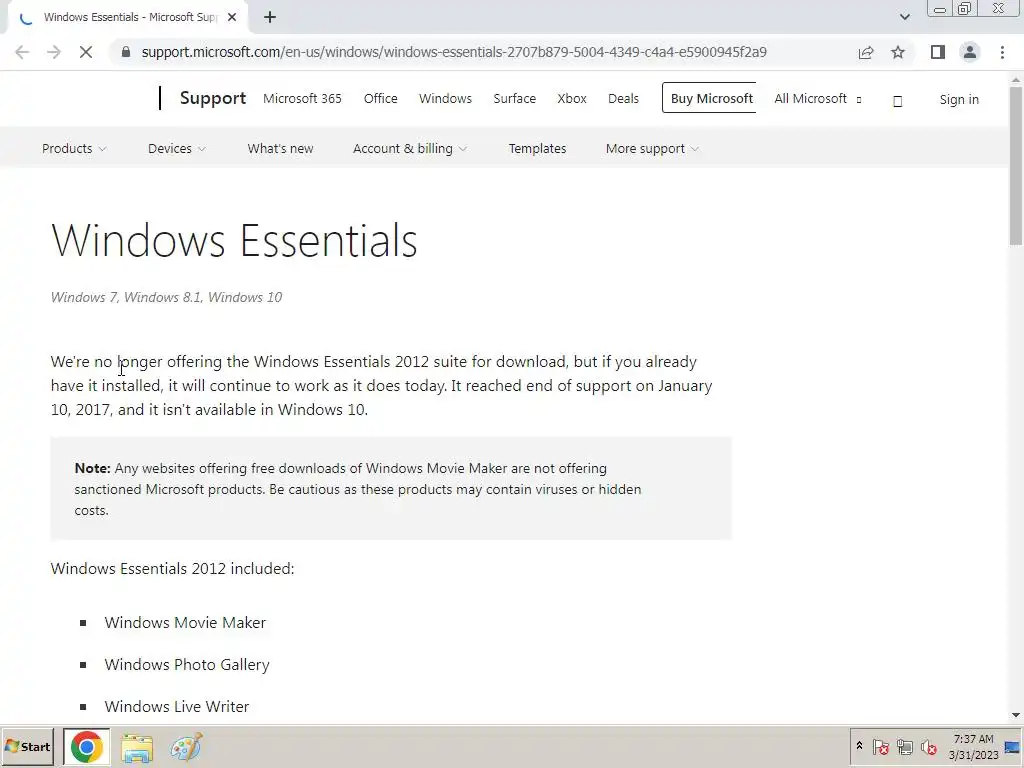Go back to previous page
This screenshot has height=768, width=1024.
click(22, 52)
